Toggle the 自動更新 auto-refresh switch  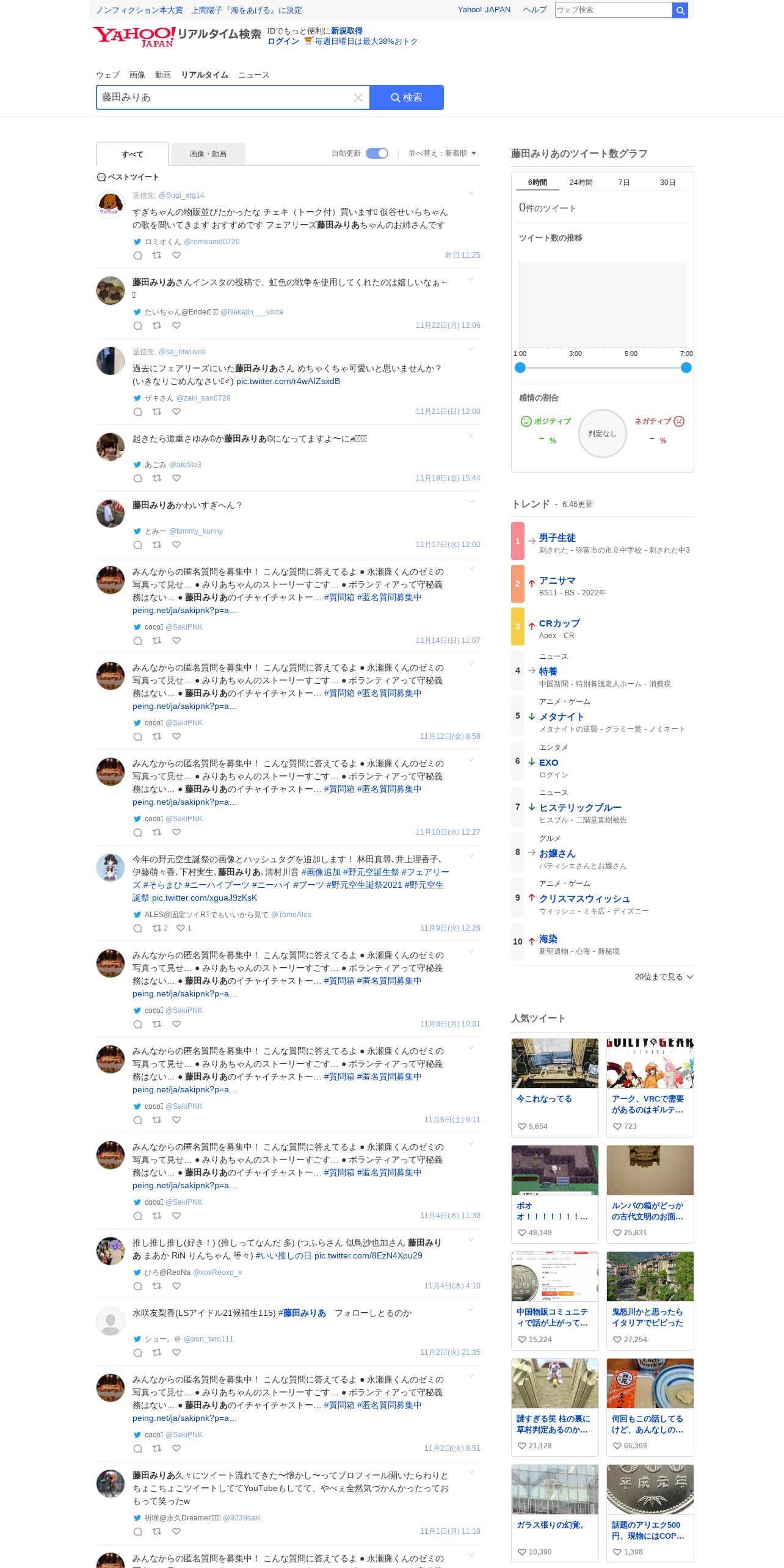pos(377,153)
